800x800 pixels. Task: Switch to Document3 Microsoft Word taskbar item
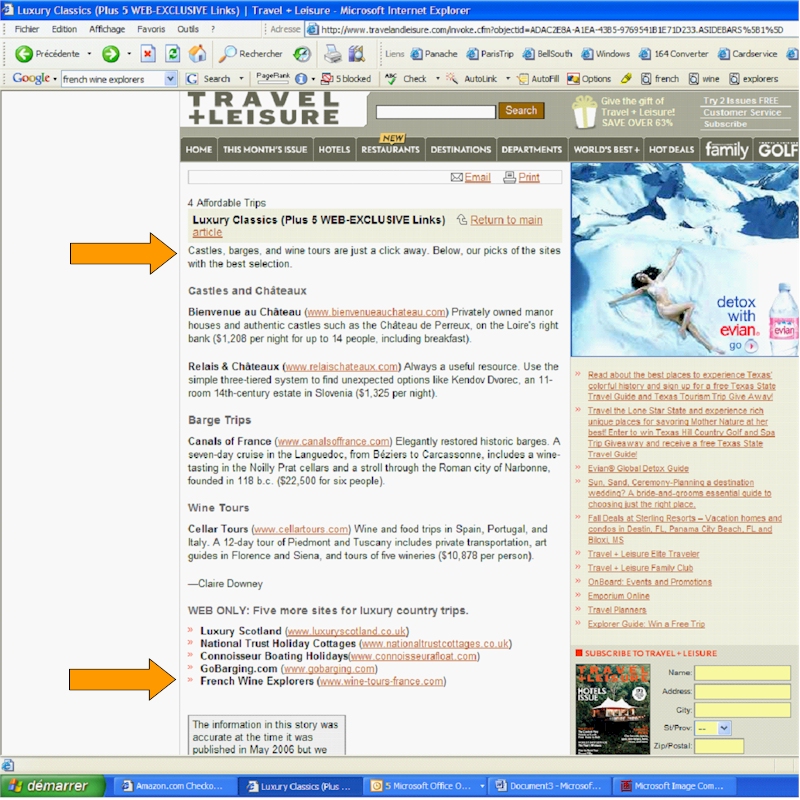(549, 786)
